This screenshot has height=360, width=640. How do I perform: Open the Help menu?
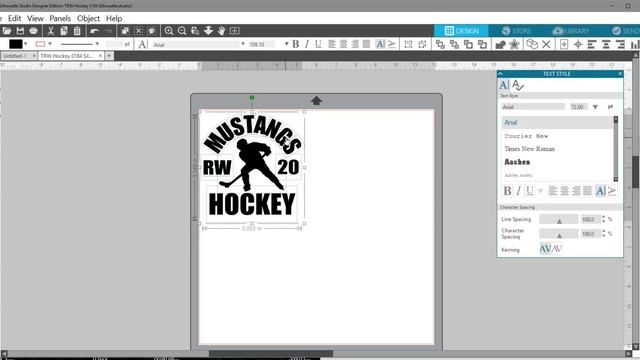click(114, 18)
